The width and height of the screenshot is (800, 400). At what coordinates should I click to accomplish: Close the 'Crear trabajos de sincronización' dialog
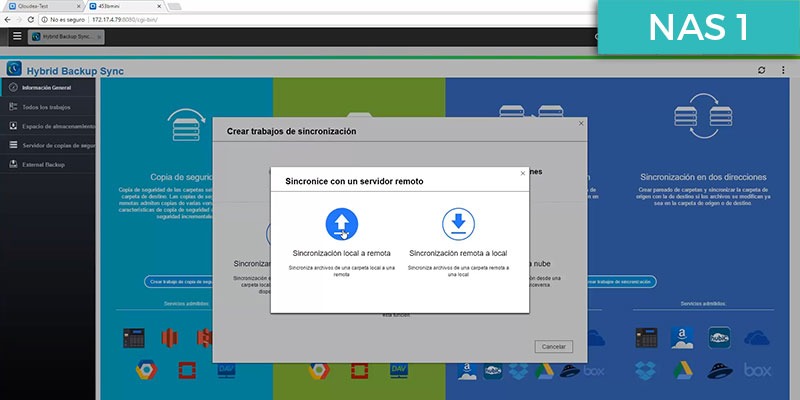(x=581, y=123)
